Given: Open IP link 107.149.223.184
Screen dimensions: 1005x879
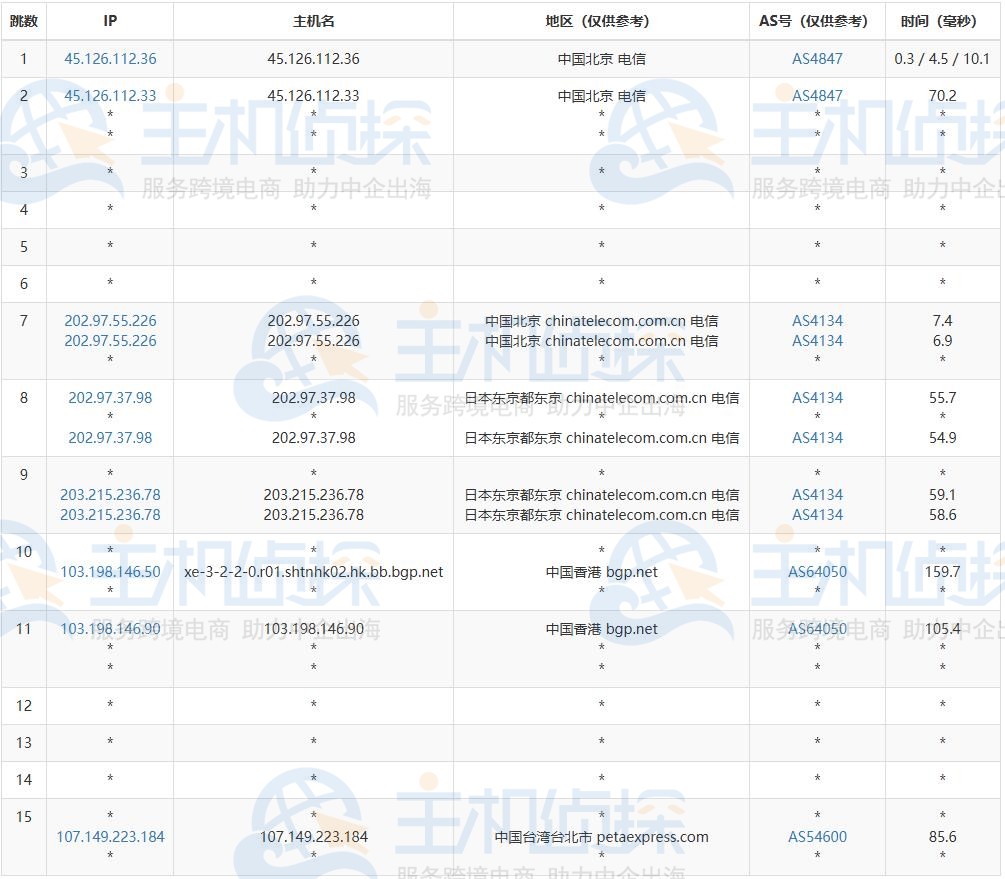Looking at the screenshot, I should click(x=110, y=837).
